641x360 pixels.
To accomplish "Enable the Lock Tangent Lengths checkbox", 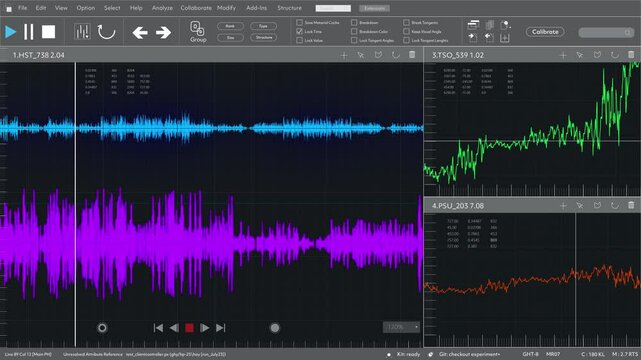I will click(406, 40).
